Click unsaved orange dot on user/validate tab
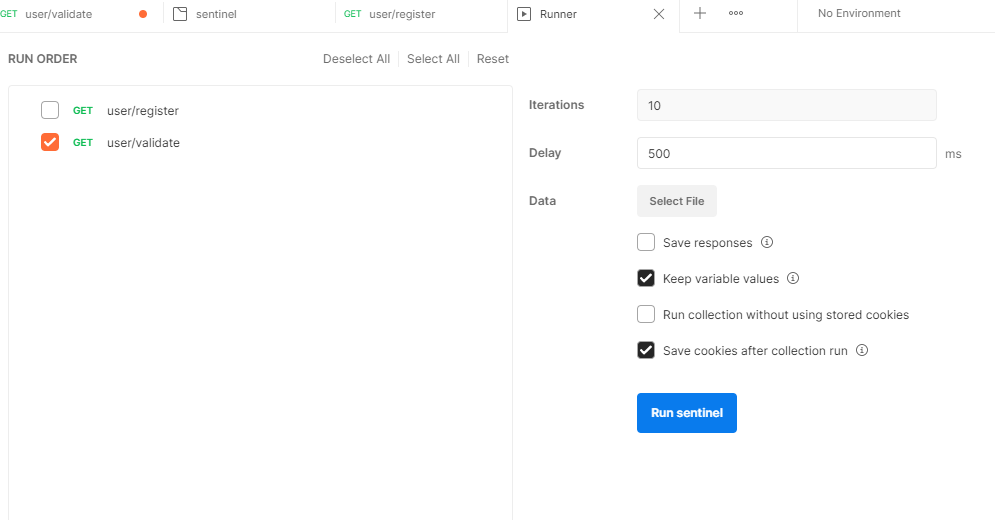 [143, 14]
